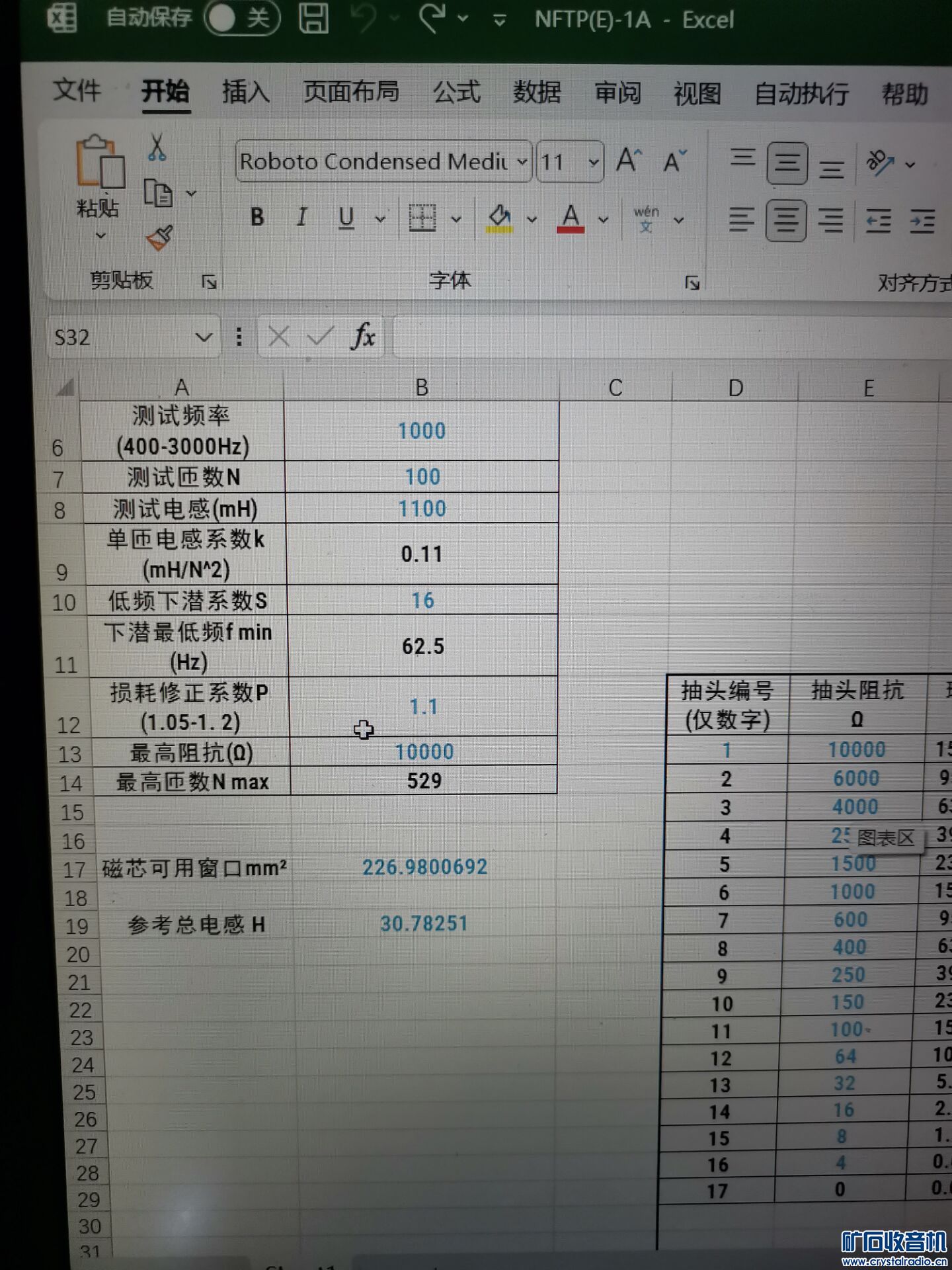Toggle Bold formatting

click(258, 217)
